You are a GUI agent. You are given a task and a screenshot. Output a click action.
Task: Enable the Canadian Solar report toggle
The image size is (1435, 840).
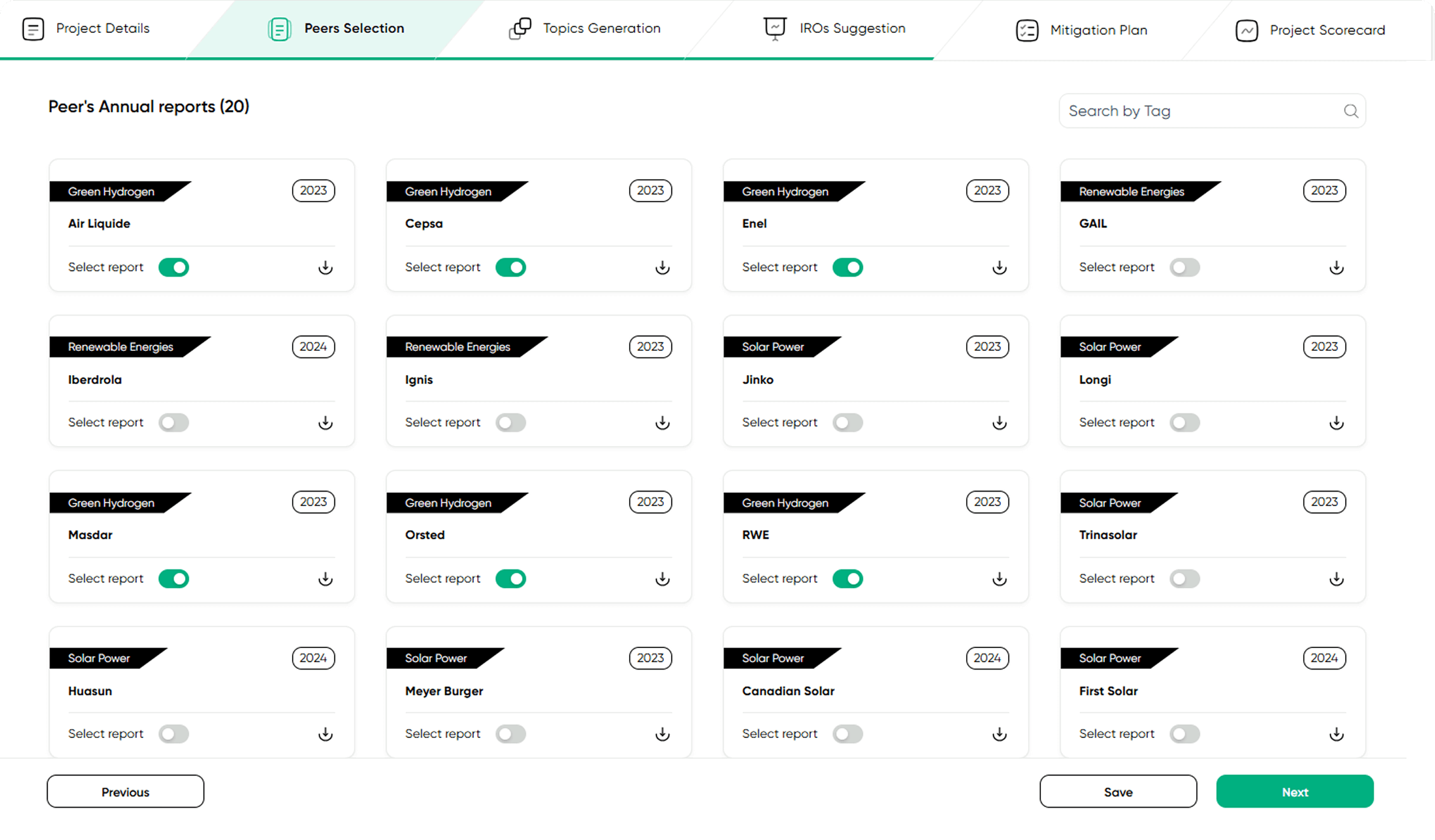tap(847, 734)
